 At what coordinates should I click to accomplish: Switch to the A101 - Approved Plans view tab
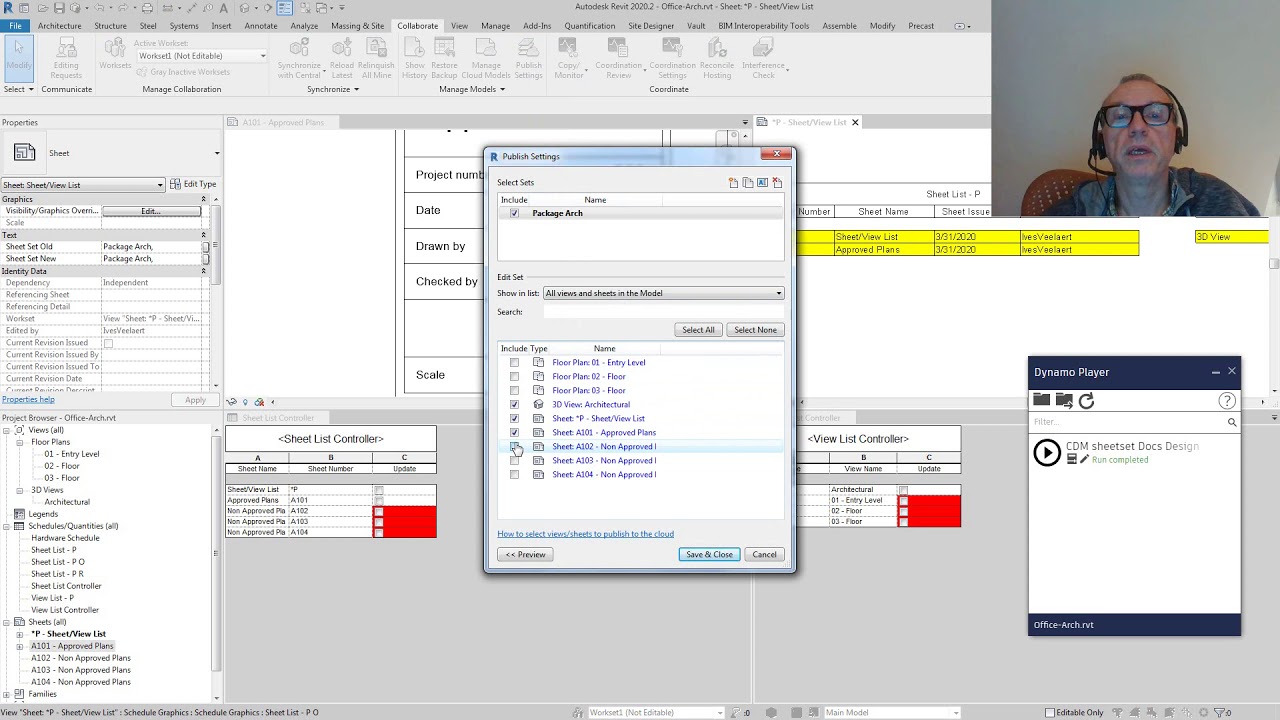283,122
